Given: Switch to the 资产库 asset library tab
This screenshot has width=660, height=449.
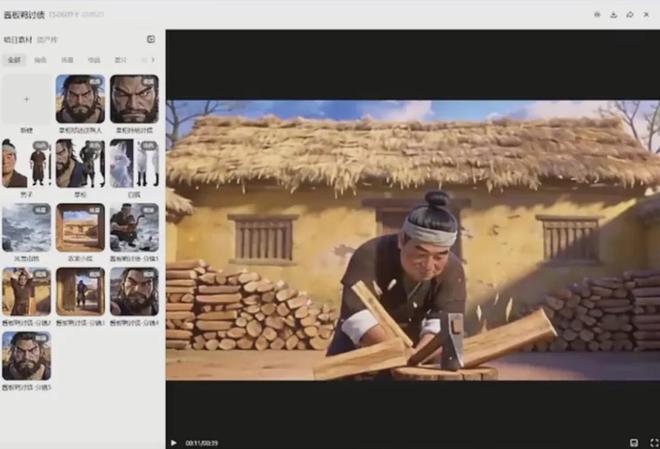Looking at the screenshot, I should 47,40.
